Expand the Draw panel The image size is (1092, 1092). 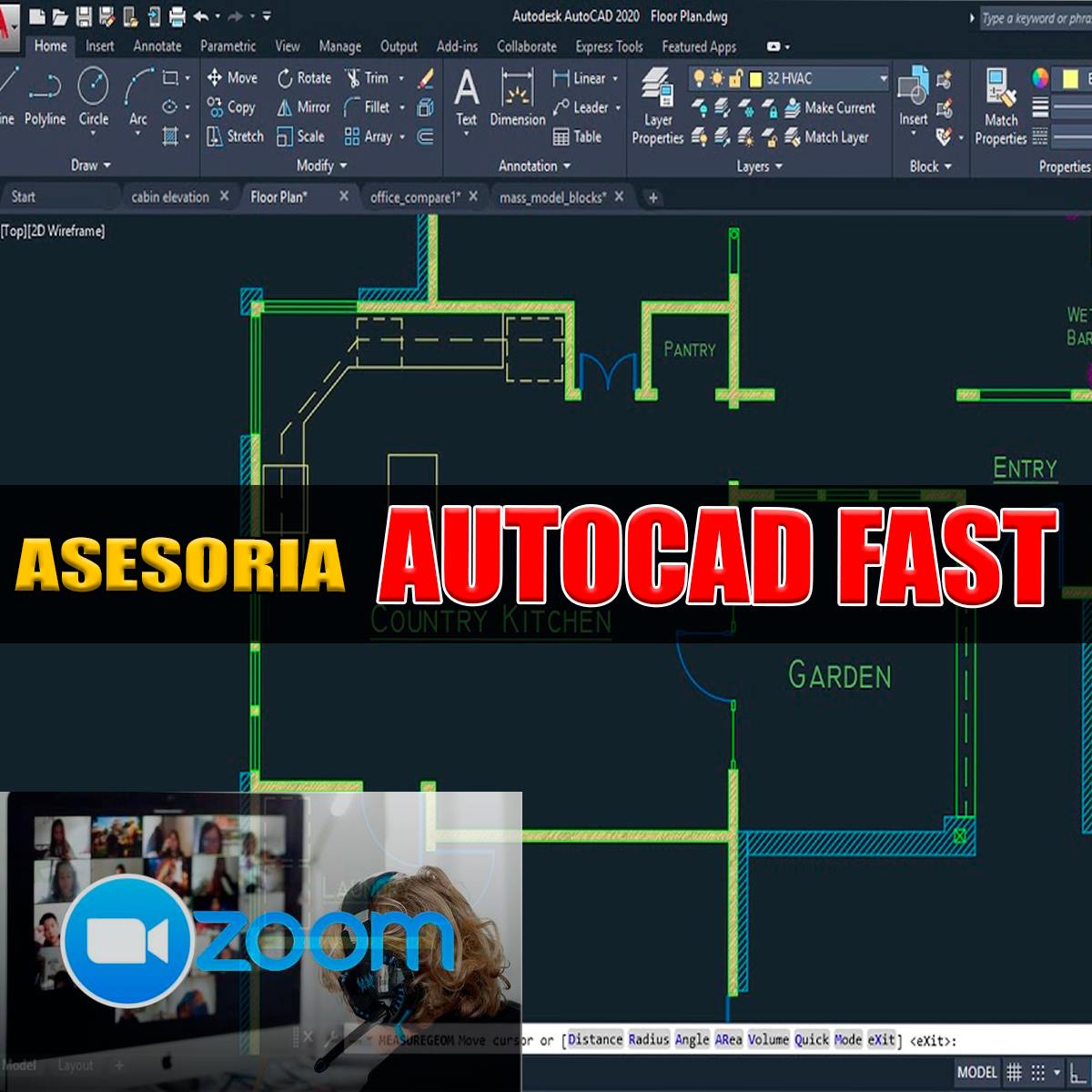pyautogui.click(x=91, y=166)
